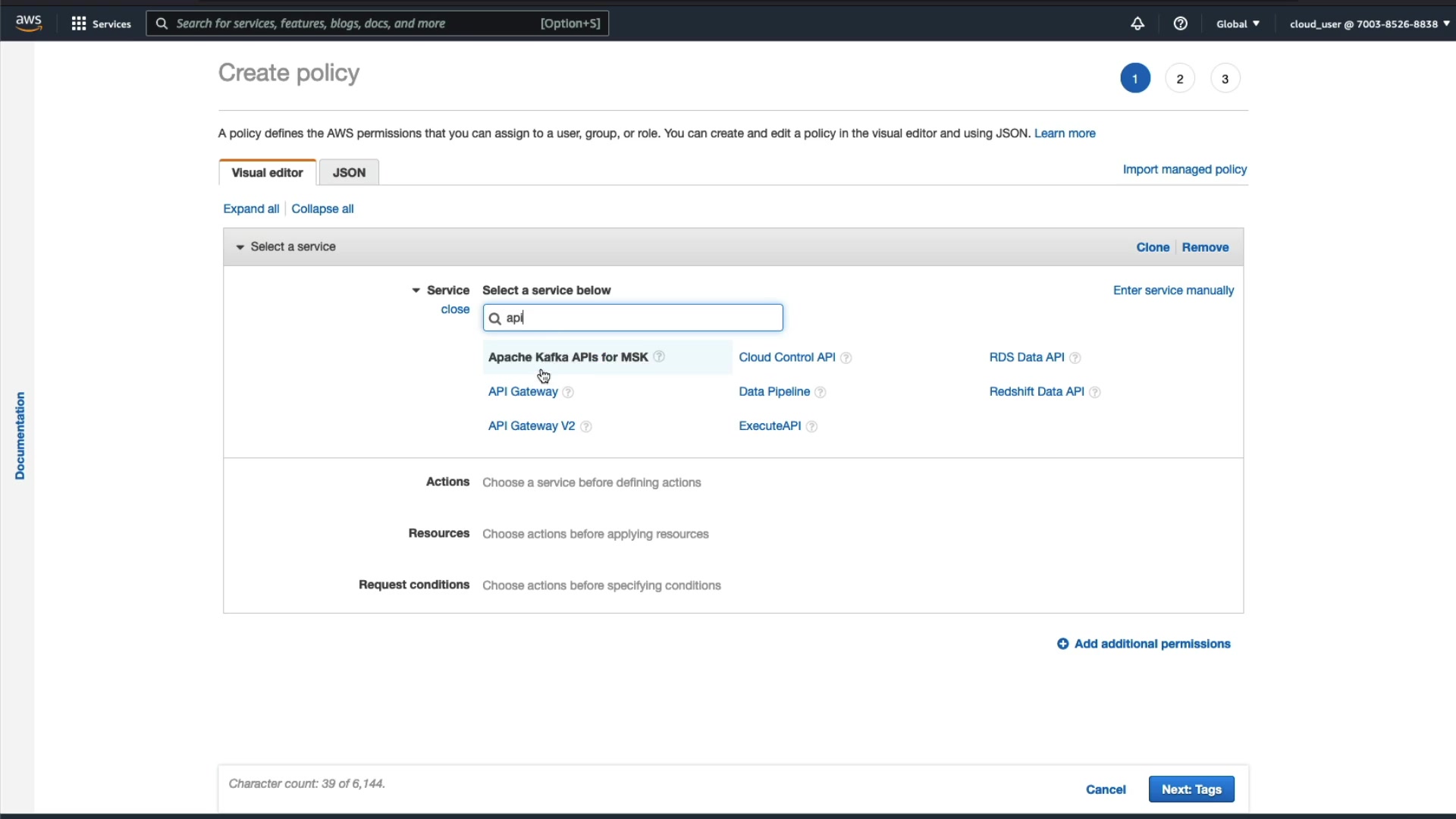
Task: Open the Global region dropdown
Action: pos(1238,24)
